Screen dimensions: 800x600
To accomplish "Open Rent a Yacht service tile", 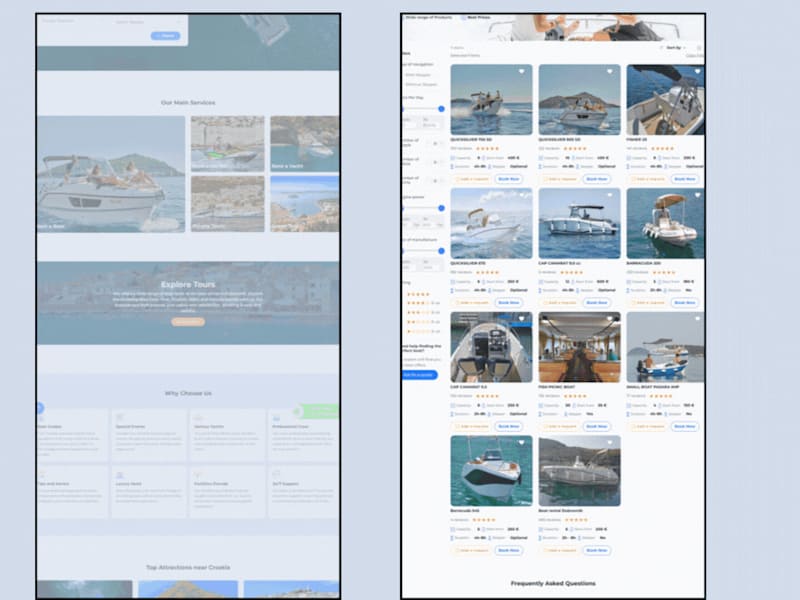I will click(x=305, y=143).
